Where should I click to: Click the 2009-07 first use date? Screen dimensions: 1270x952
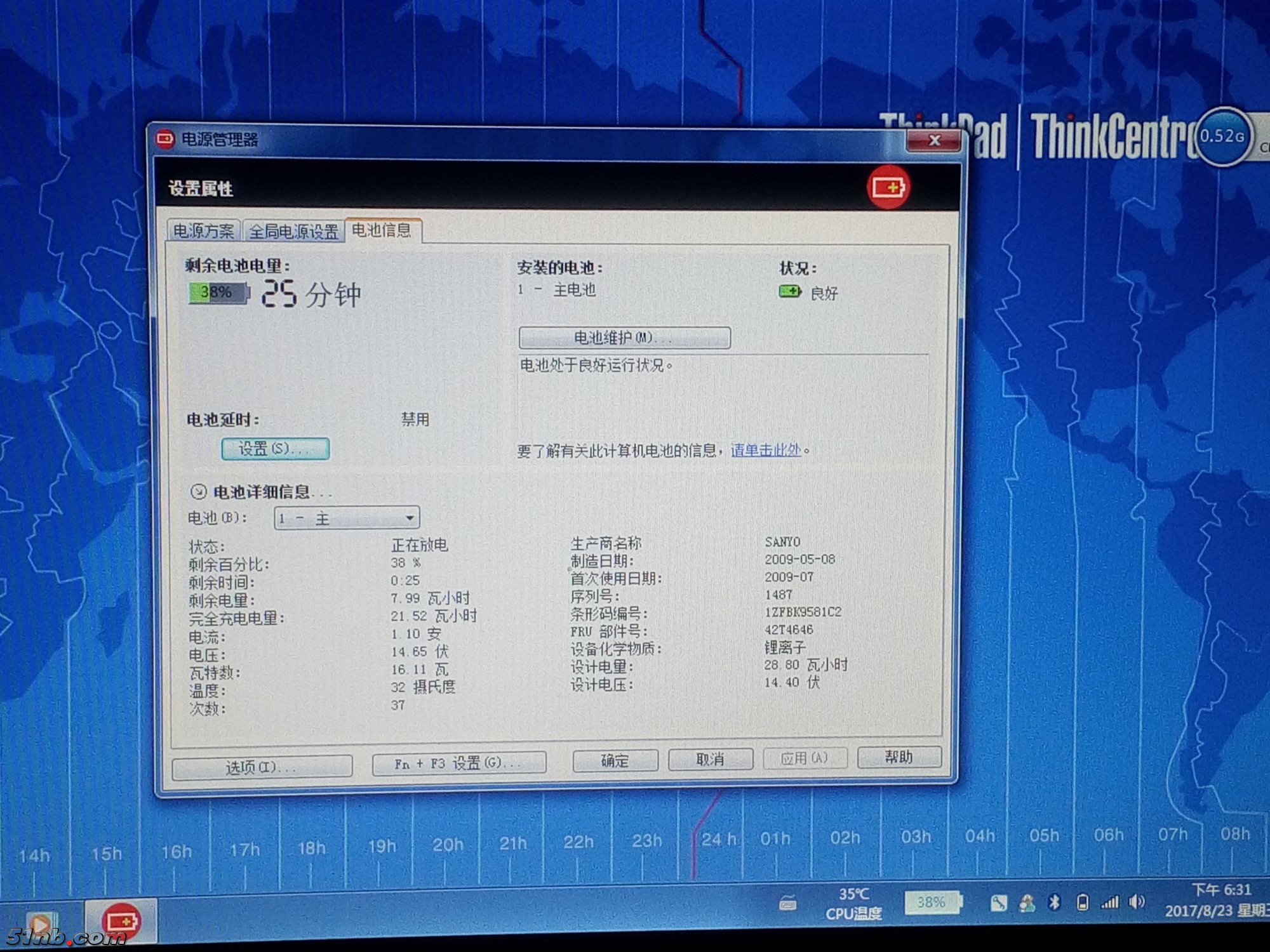[x=789, y=577]
